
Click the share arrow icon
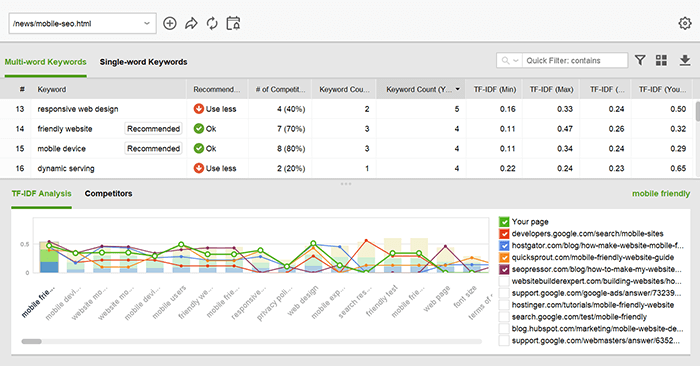pyautogui.click(x=191, y=23)
